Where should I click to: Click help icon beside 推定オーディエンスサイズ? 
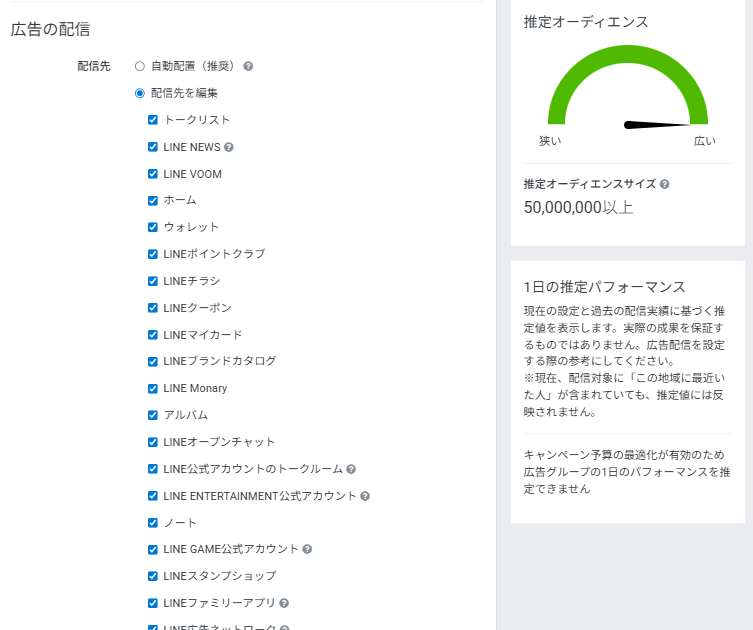coord(664,184)
